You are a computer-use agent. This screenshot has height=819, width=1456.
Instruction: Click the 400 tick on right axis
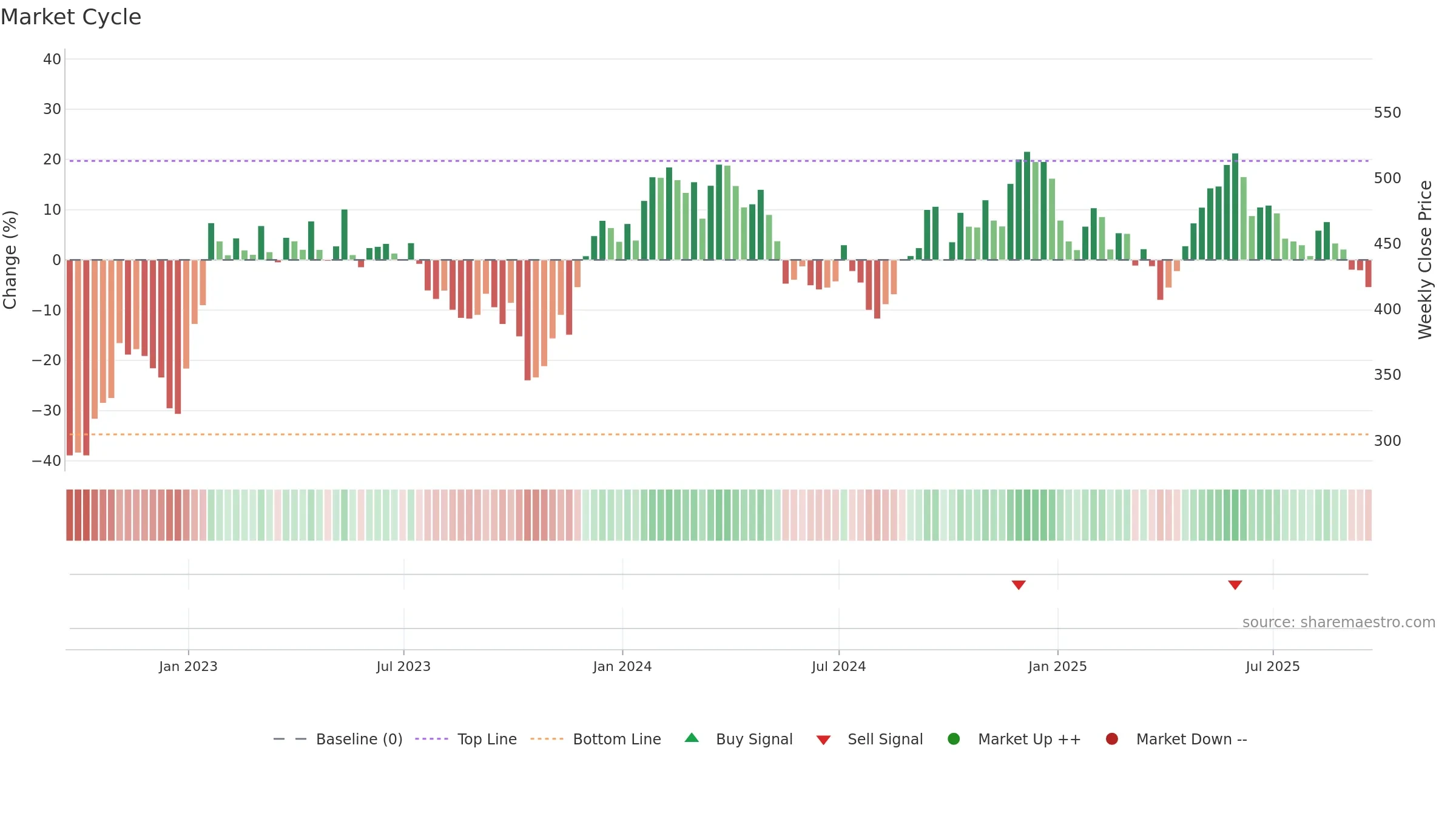[1387, 309]
